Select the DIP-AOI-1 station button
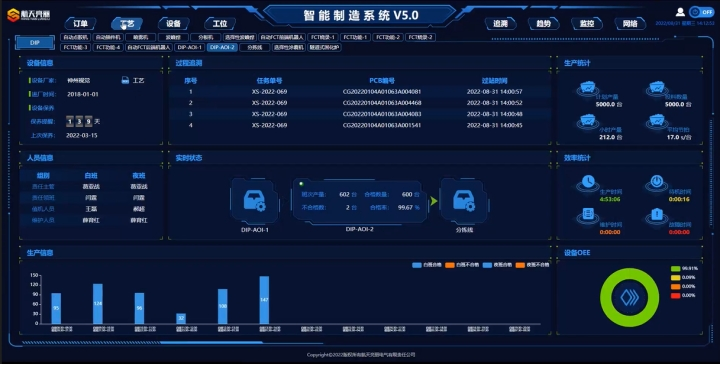720x365 pixels. coord(190,47)
